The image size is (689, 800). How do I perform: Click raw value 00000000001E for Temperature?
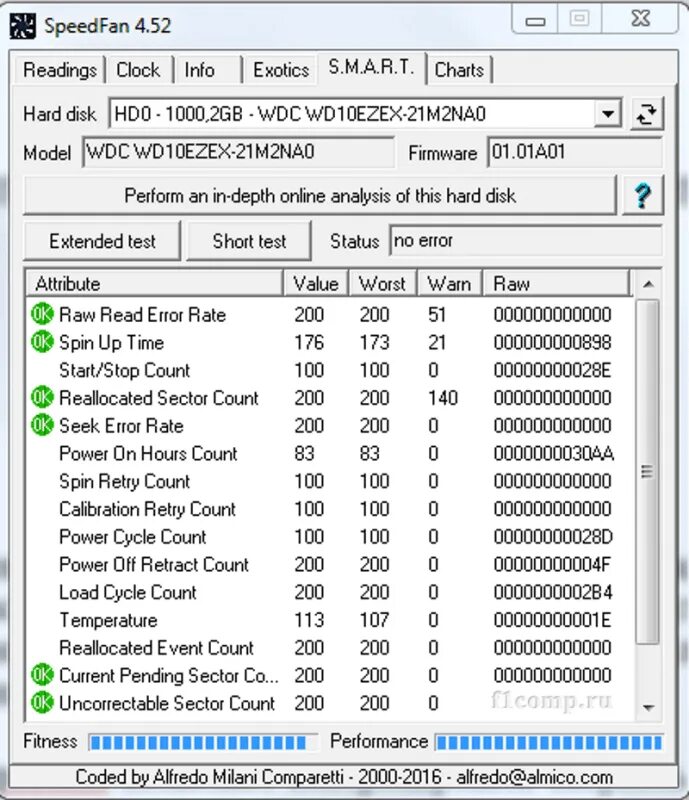[552, 619]
